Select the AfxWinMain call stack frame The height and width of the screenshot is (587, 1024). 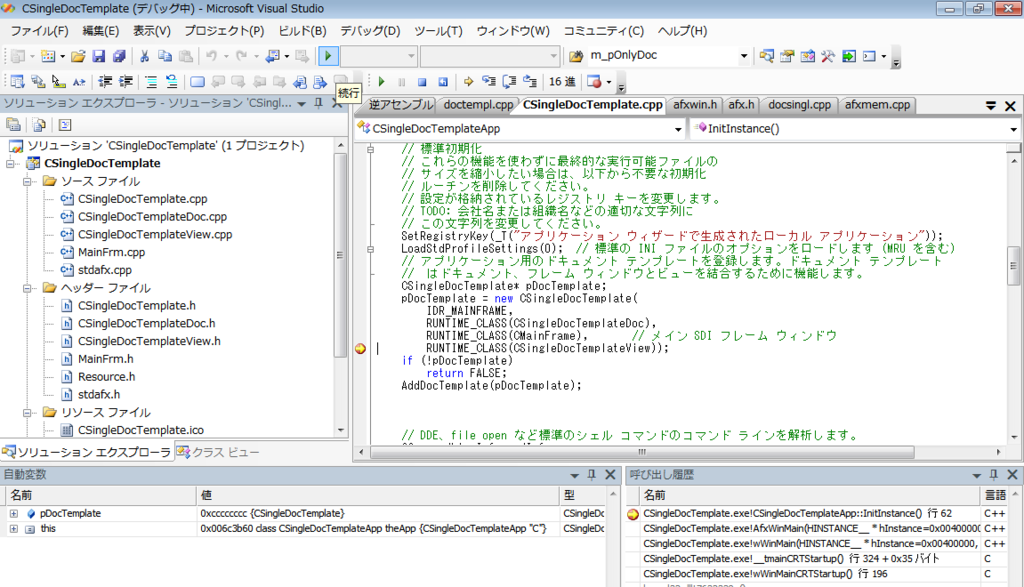pyautogui.click(x=810, y=529)
